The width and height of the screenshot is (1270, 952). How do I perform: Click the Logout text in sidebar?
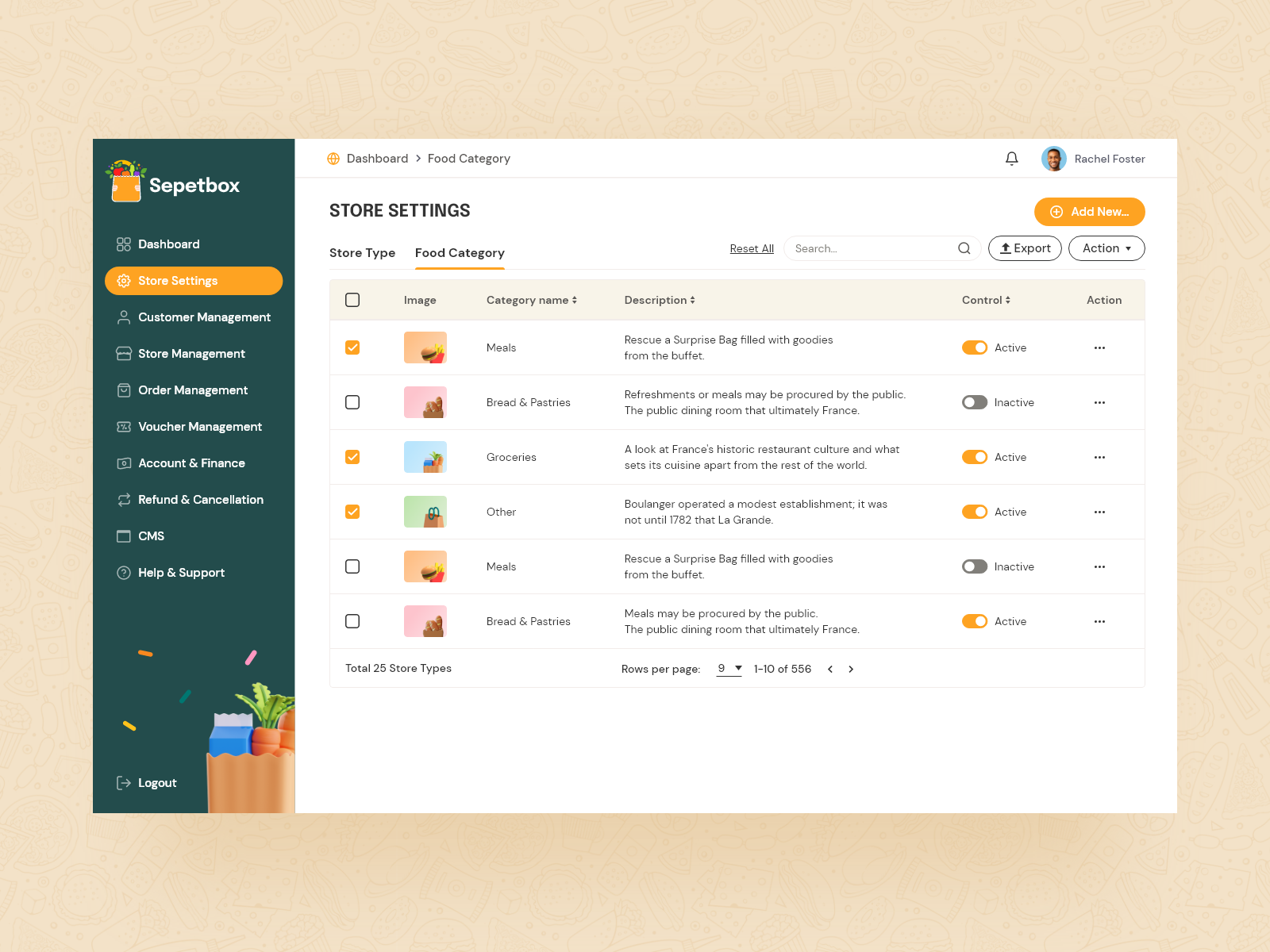(x=157, y=783)
